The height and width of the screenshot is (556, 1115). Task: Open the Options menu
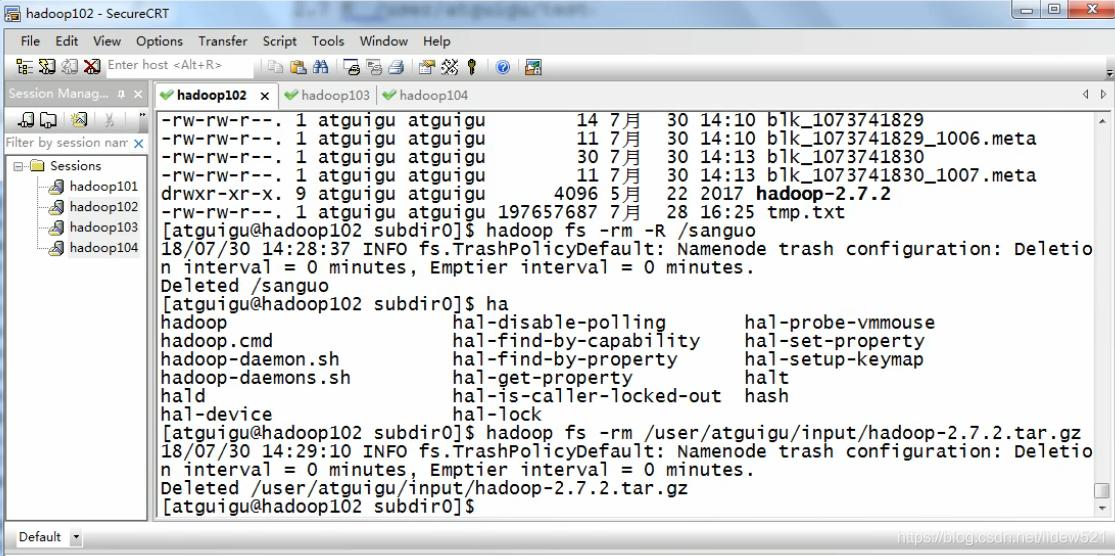pos(159,41)
